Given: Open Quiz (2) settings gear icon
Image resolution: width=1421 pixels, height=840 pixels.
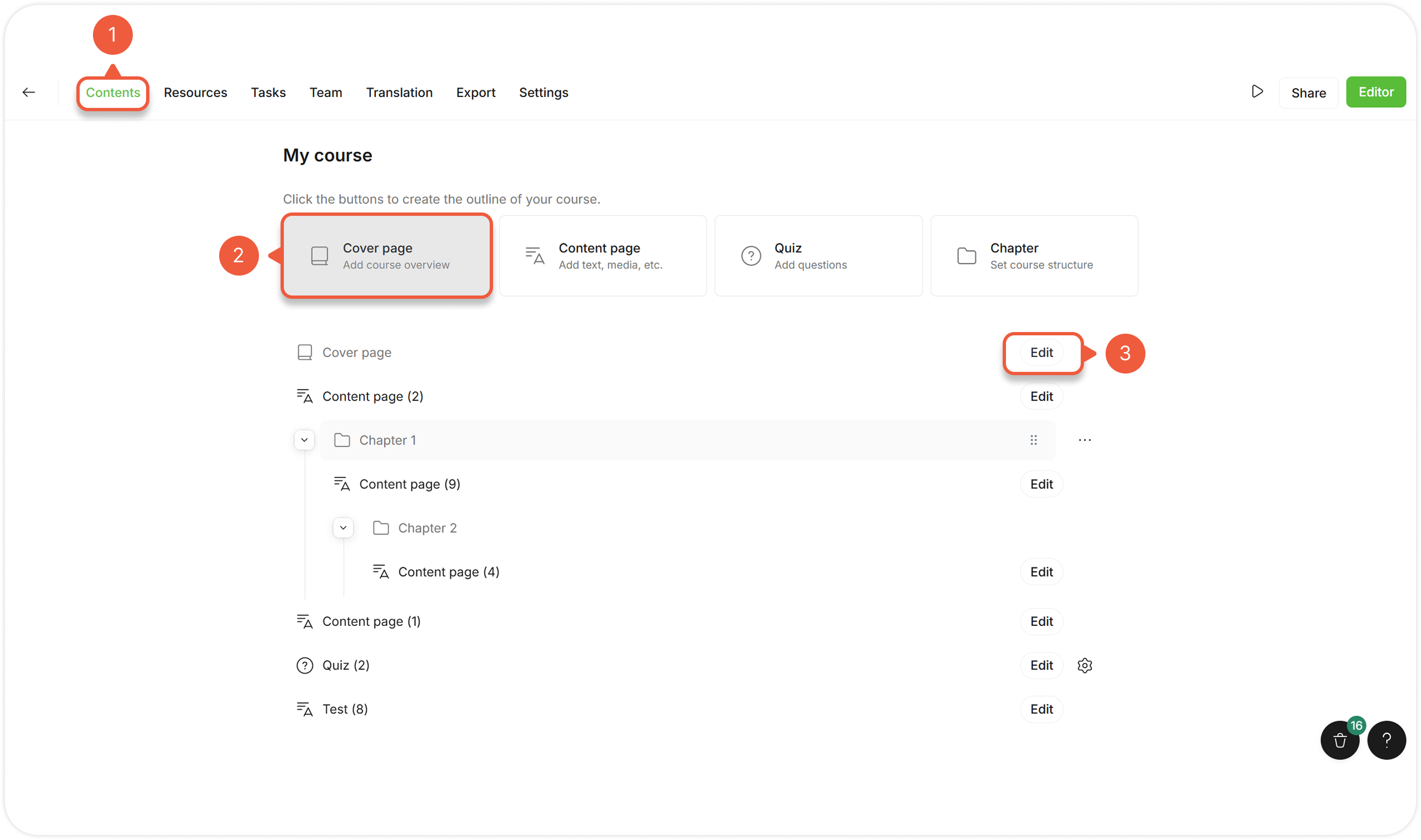Looking at the screenshot, I should point(1084,666).
